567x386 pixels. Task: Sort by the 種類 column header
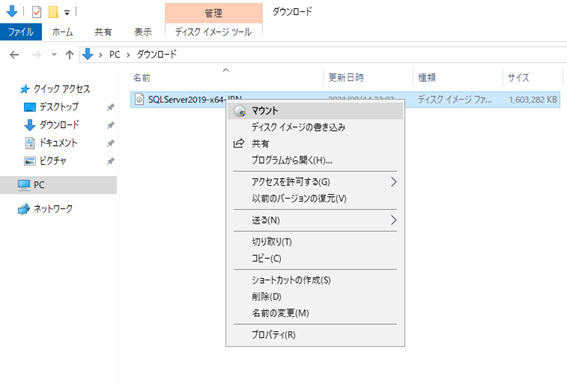coord(457,77)
